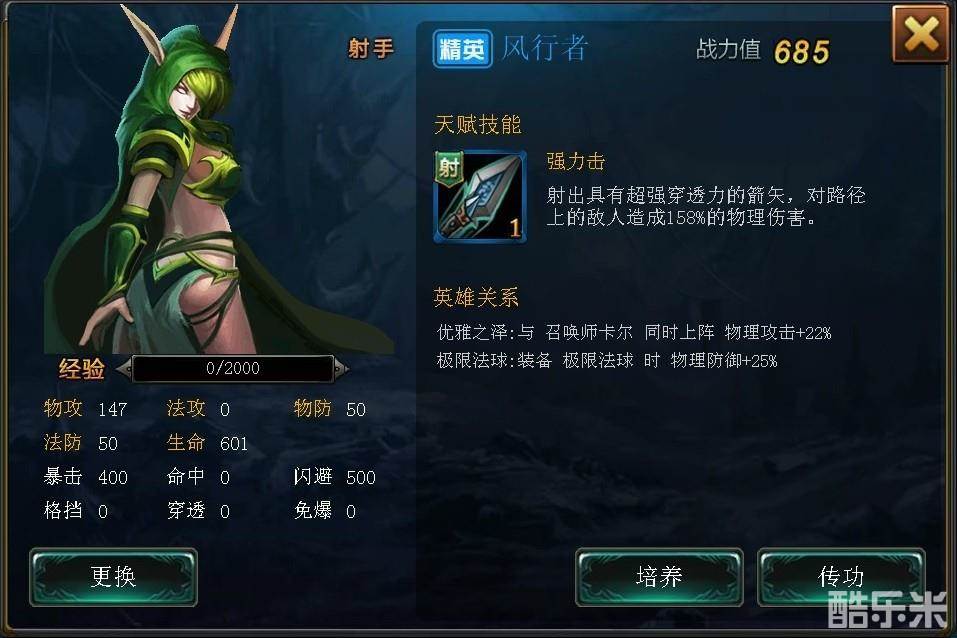Image resolution: width=957 pixels, height=638 pixels.
Task: Click the 闪避 500 stat
Action: [334, 477]
